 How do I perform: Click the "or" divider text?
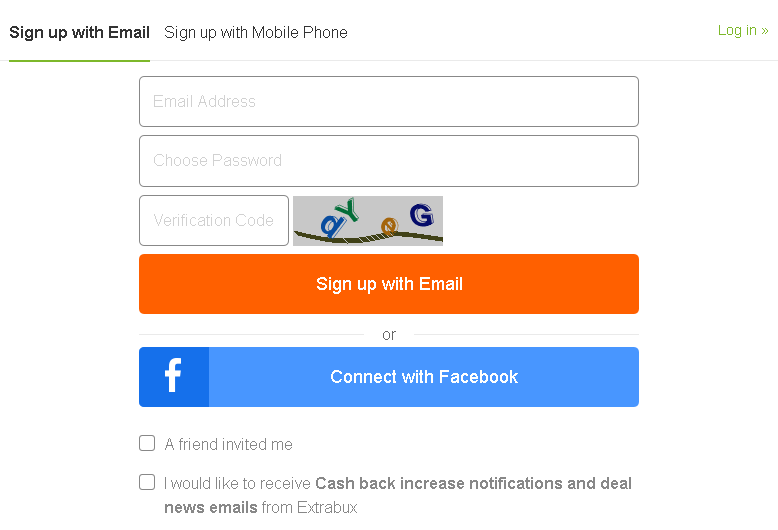tap(389, 334)
